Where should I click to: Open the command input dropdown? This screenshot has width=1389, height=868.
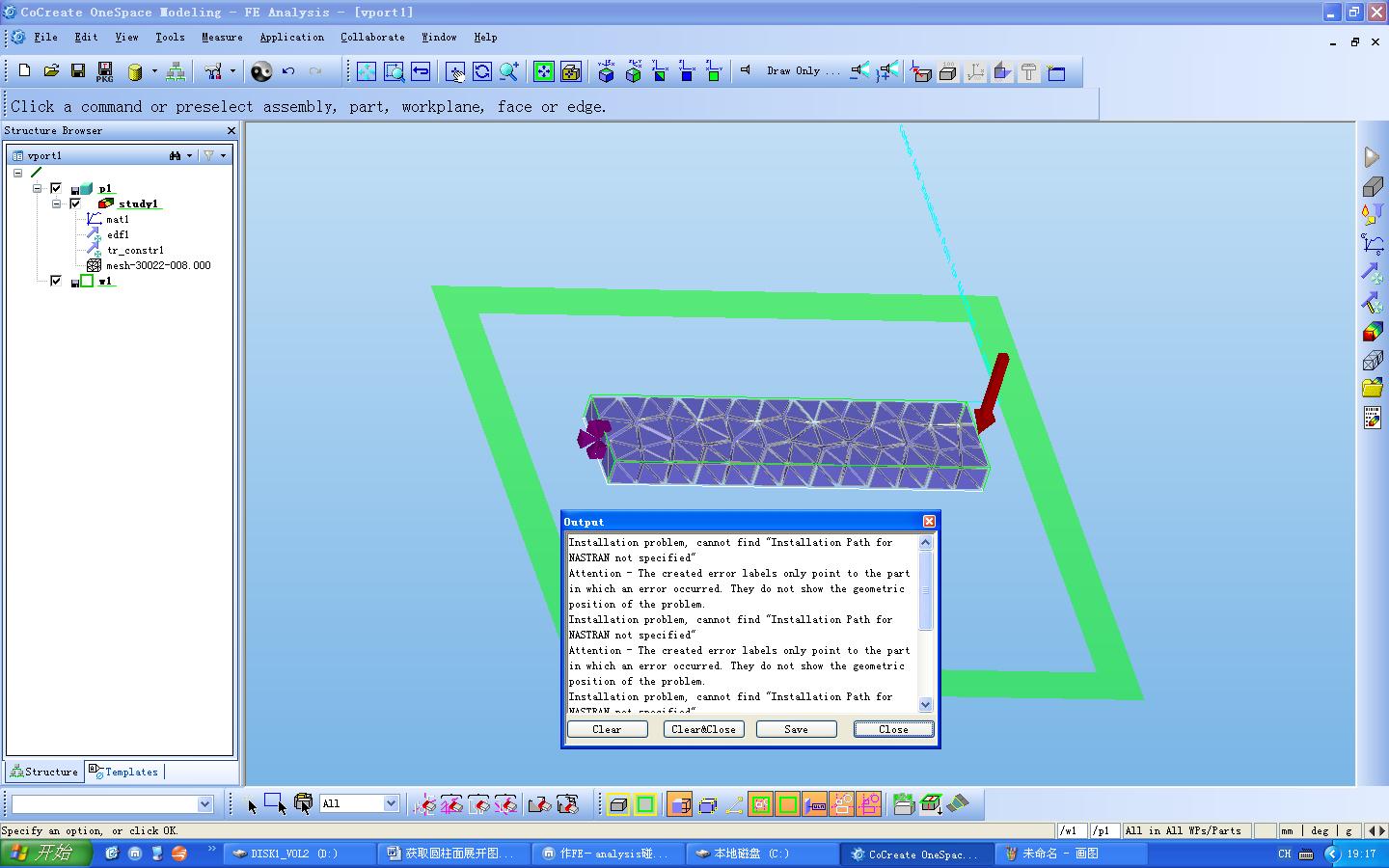coord(204,804)
